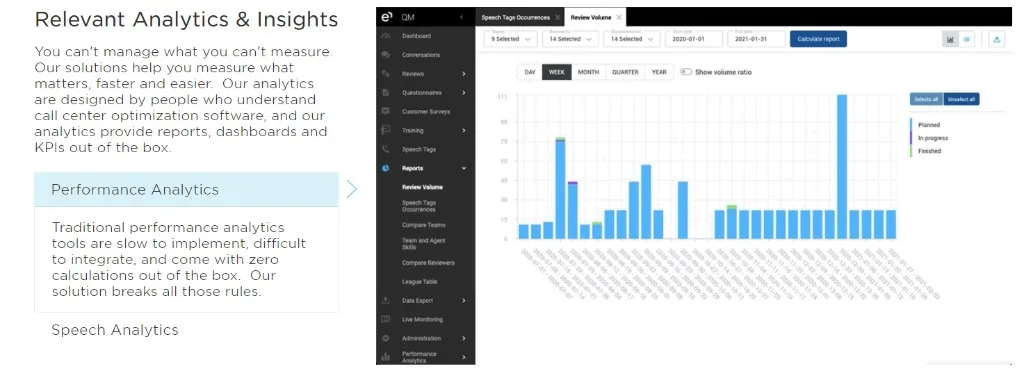1024x380 pixels.
Task: Click the Live Monitoring screen icon
Action: pos(386,319)
